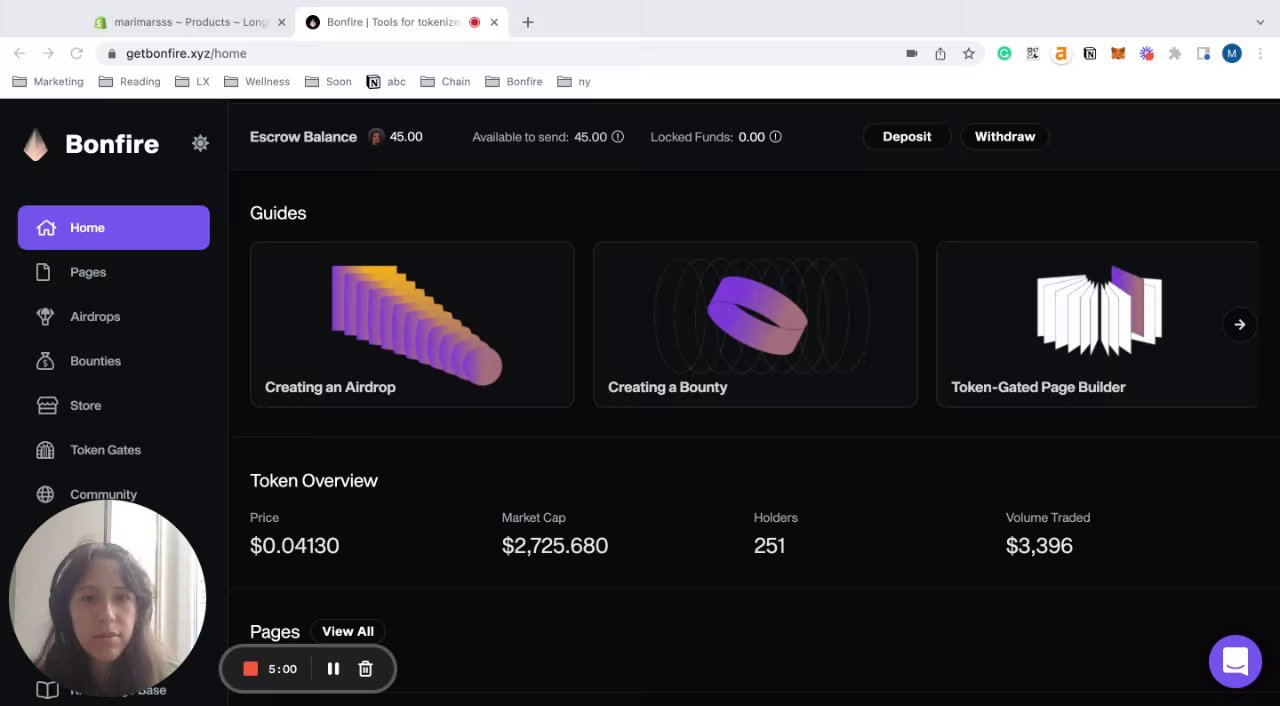Viewport: 1280px width, 706px height.
Task: Click the Withdraw button
Action: pos(1005,137)
